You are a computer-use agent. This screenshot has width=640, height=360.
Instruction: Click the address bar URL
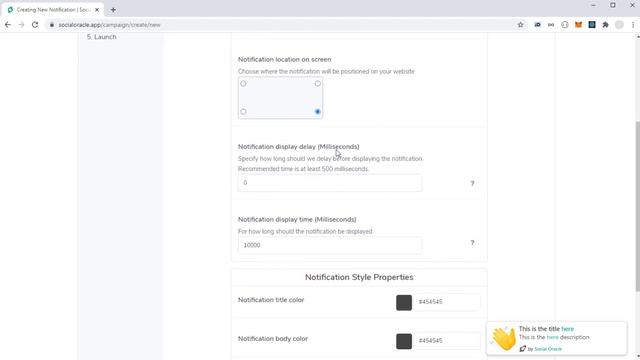[x=109, y=25]
